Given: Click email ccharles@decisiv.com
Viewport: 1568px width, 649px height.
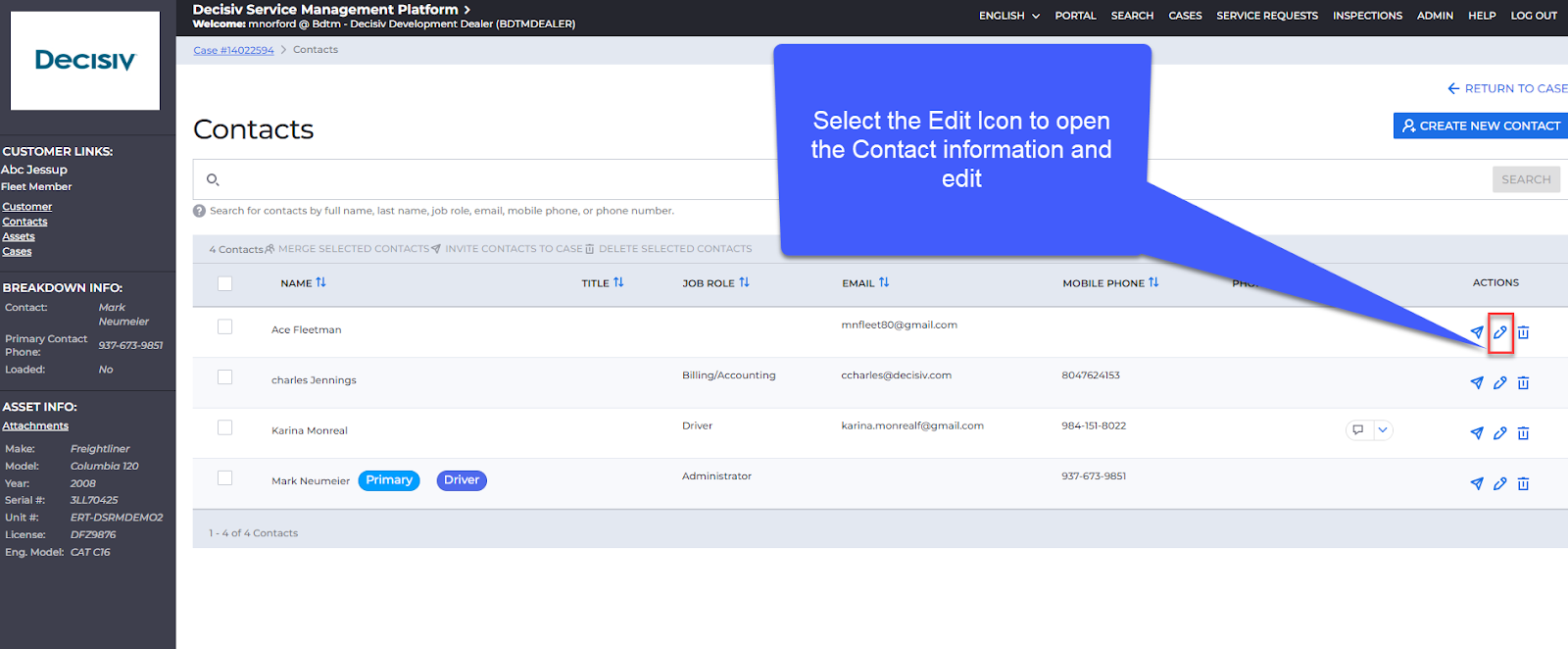Looking at the screenshot, I should click(x=897, y=375).
